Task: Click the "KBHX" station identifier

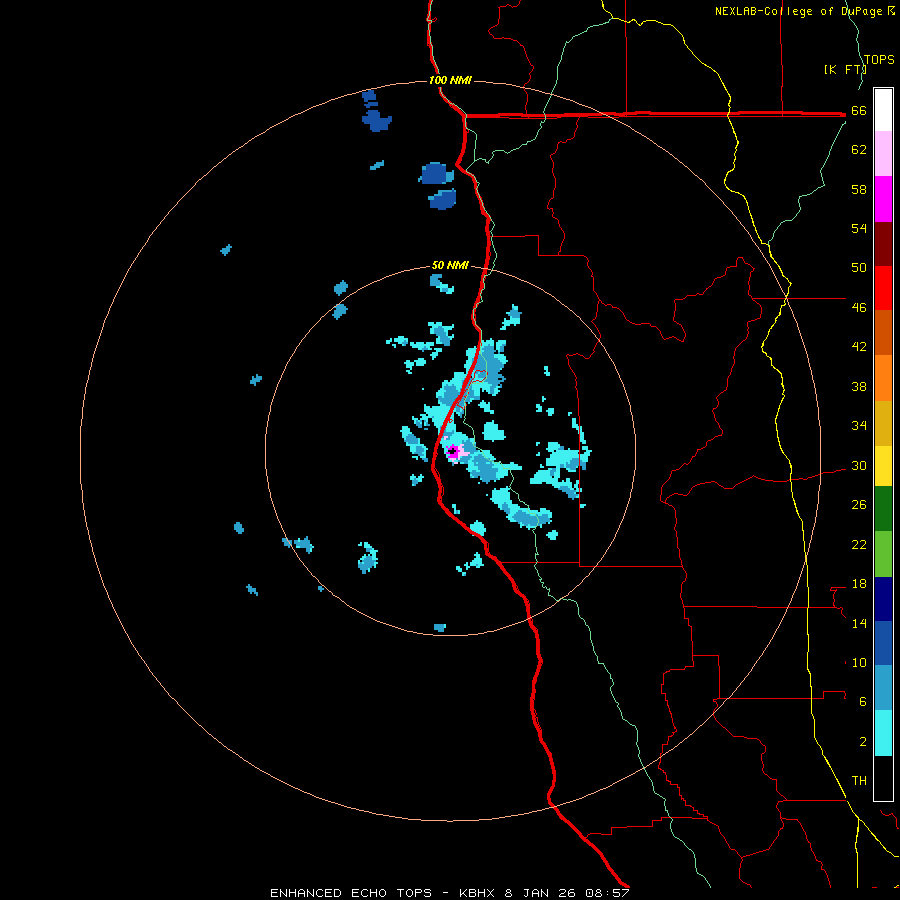Action: tap(476, 893)
